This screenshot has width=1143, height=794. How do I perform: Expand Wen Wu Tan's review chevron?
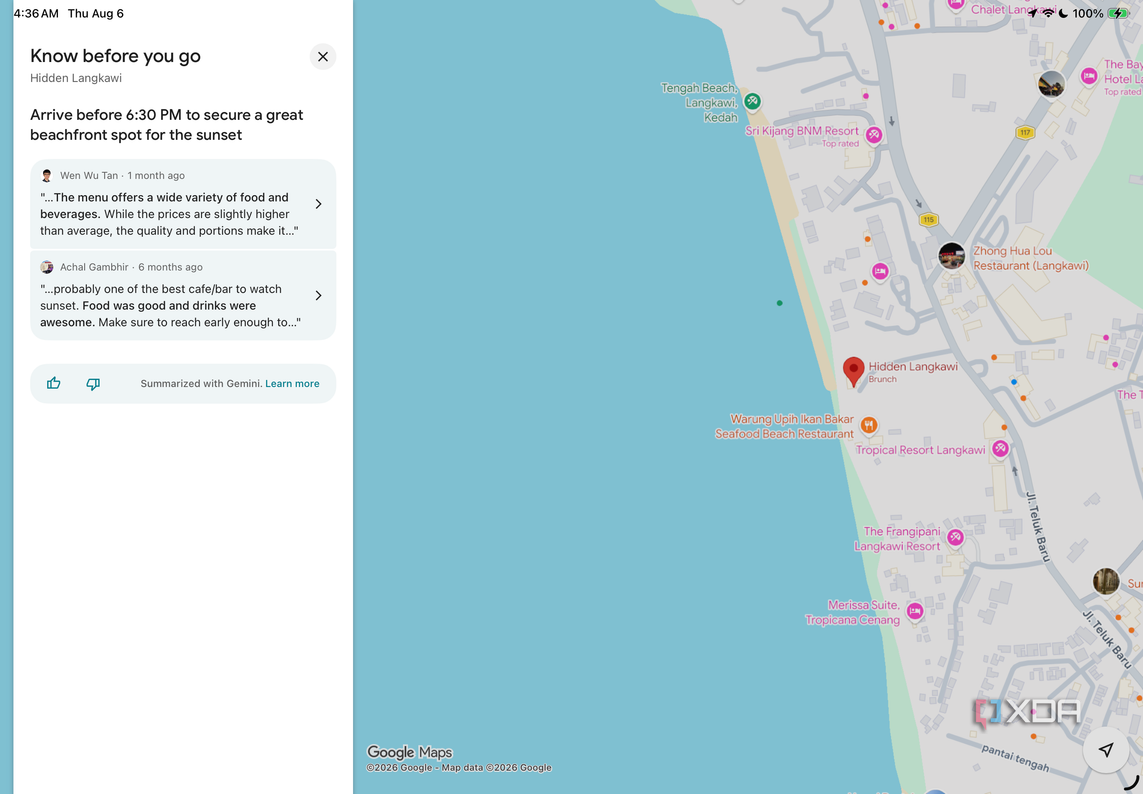click(319, 204)
